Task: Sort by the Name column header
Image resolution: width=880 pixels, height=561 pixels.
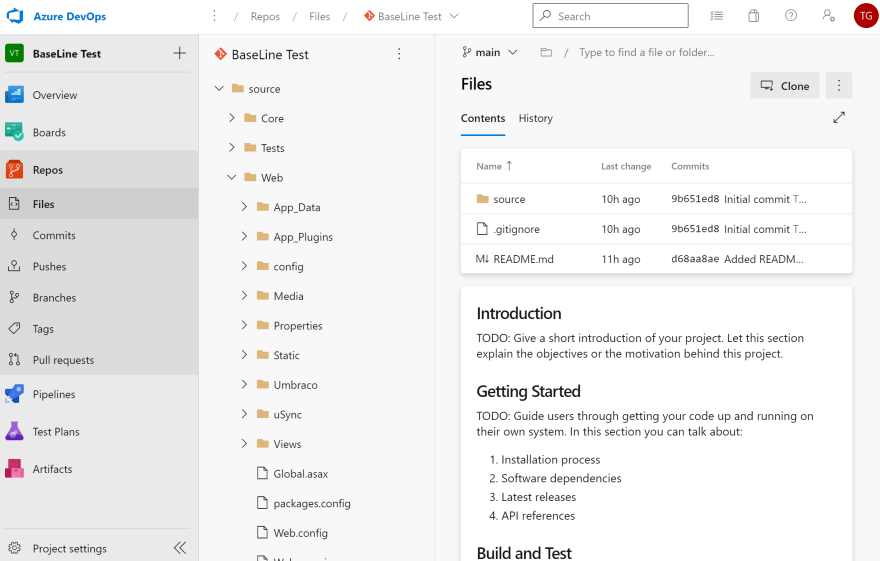Action: 494,166
